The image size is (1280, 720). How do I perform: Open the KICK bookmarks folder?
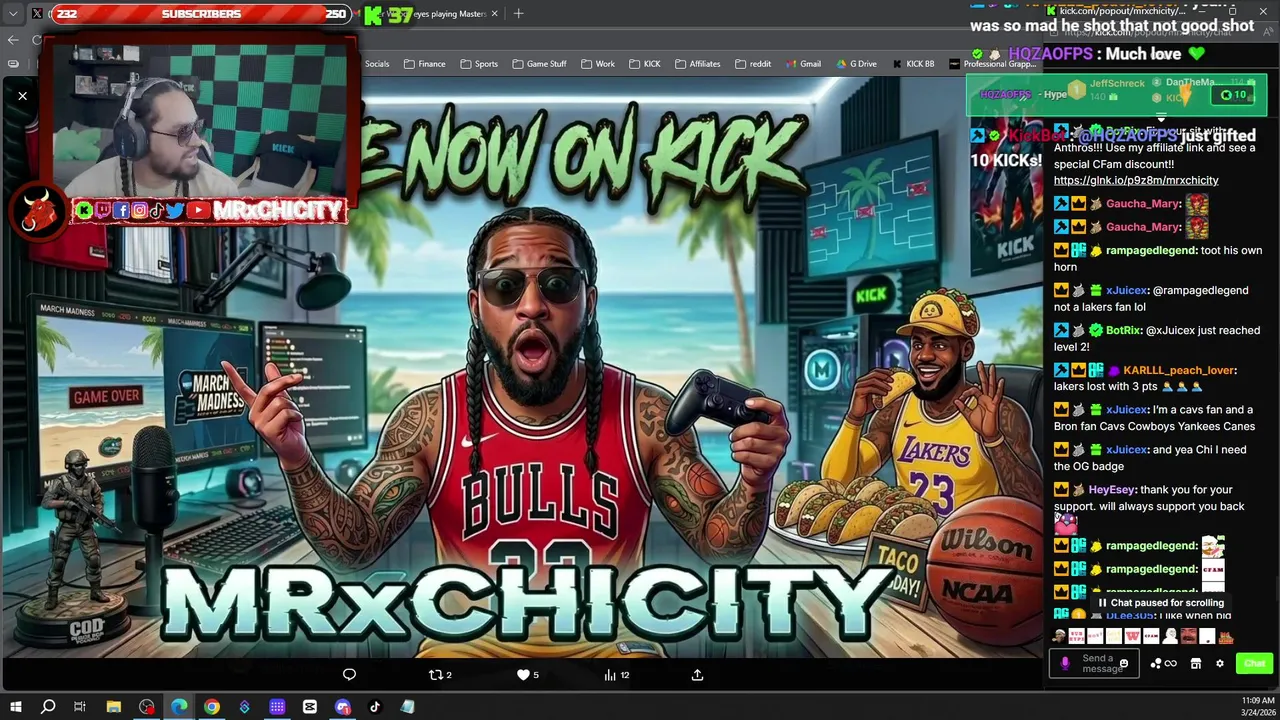tap(645, 64)
